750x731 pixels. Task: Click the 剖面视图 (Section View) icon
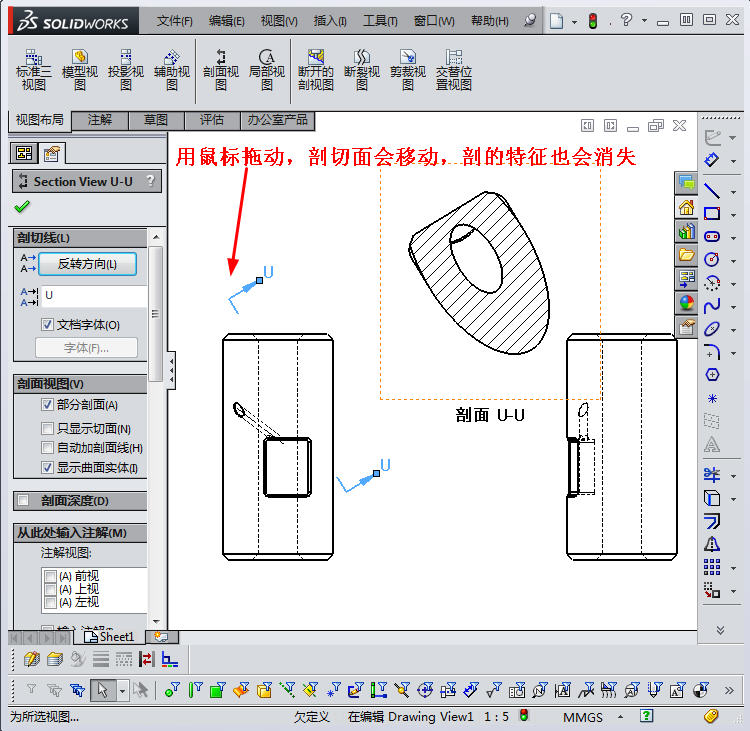[221, 70]
